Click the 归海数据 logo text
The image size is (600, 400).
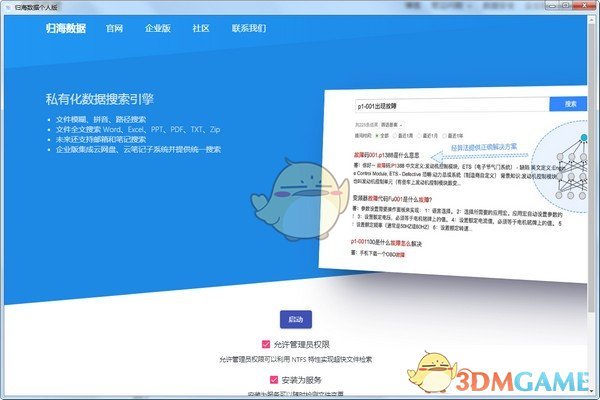[66, 28]
